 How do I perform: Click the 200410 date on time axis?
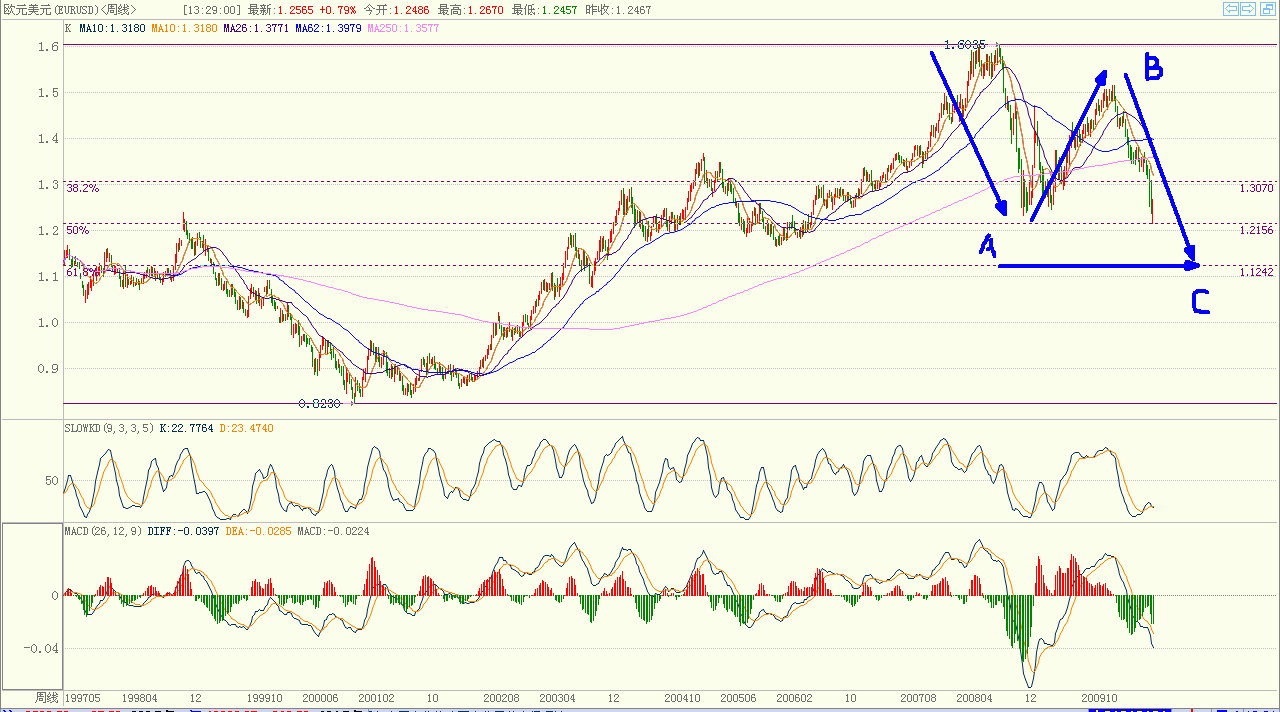point(681,698)
